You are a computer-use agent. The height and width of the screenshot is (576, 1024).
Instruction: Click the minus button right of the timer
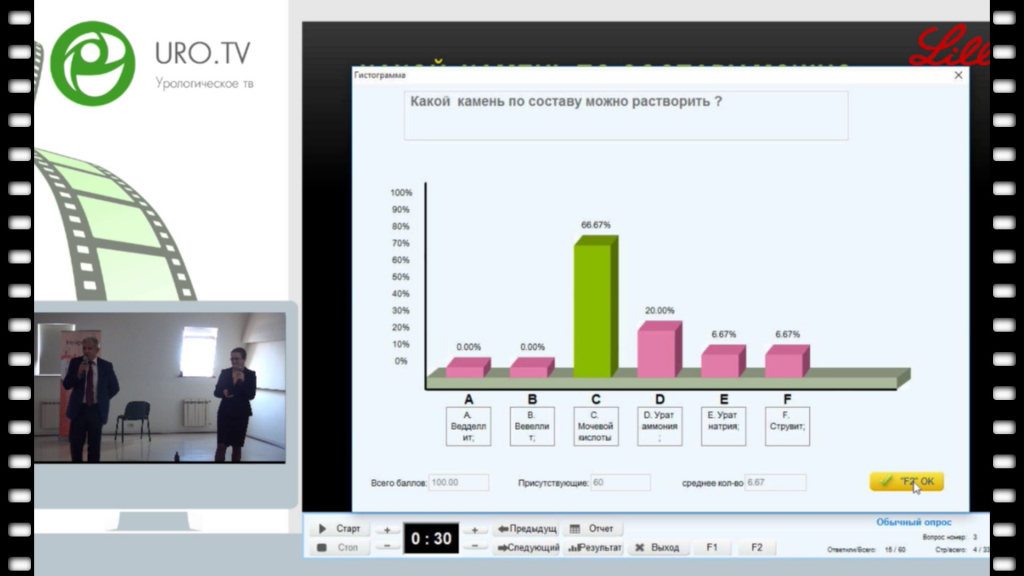475,547
